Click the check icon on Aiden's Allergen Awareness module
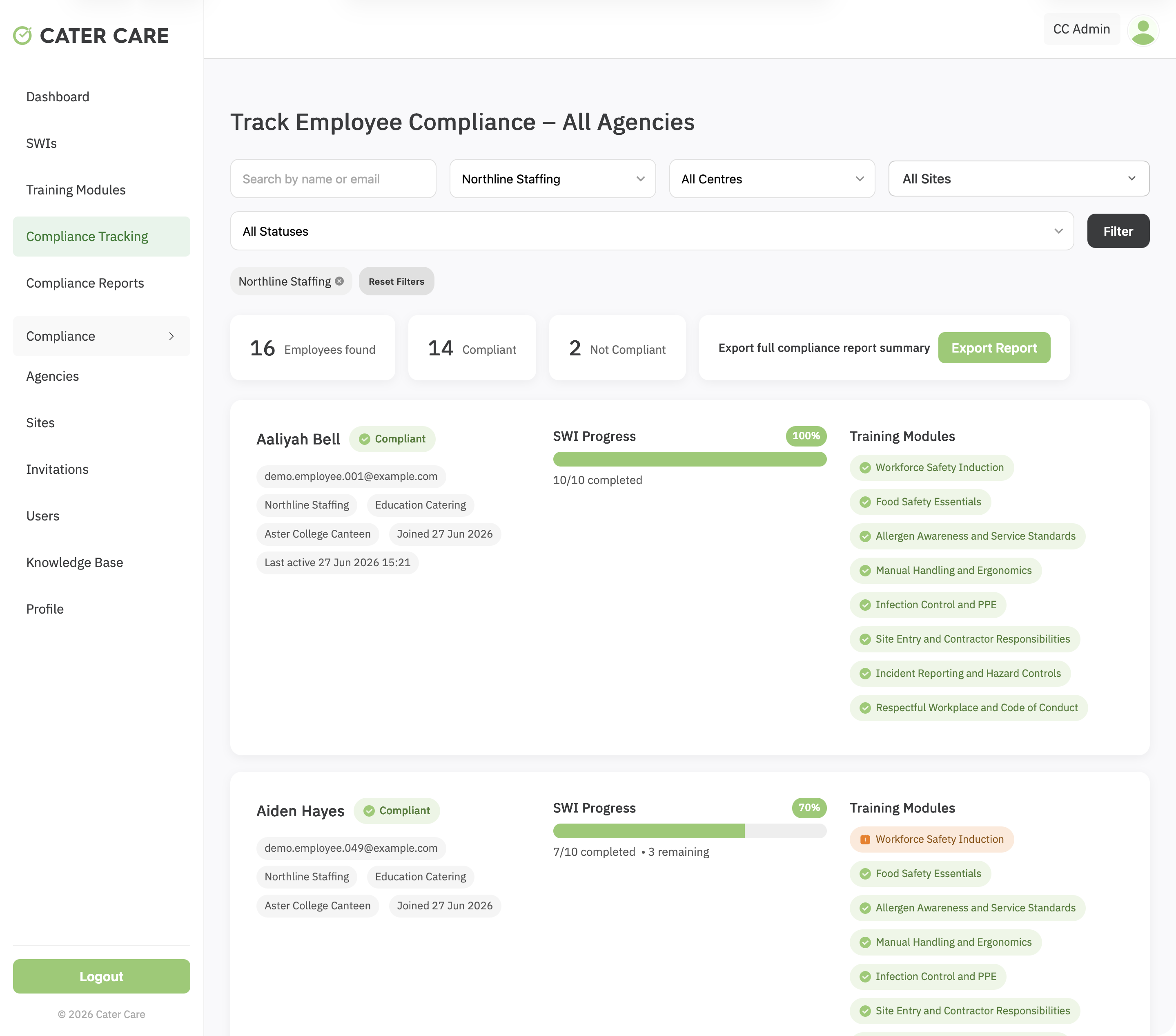Screen dimensions: 1176x1036 (865, 908)
